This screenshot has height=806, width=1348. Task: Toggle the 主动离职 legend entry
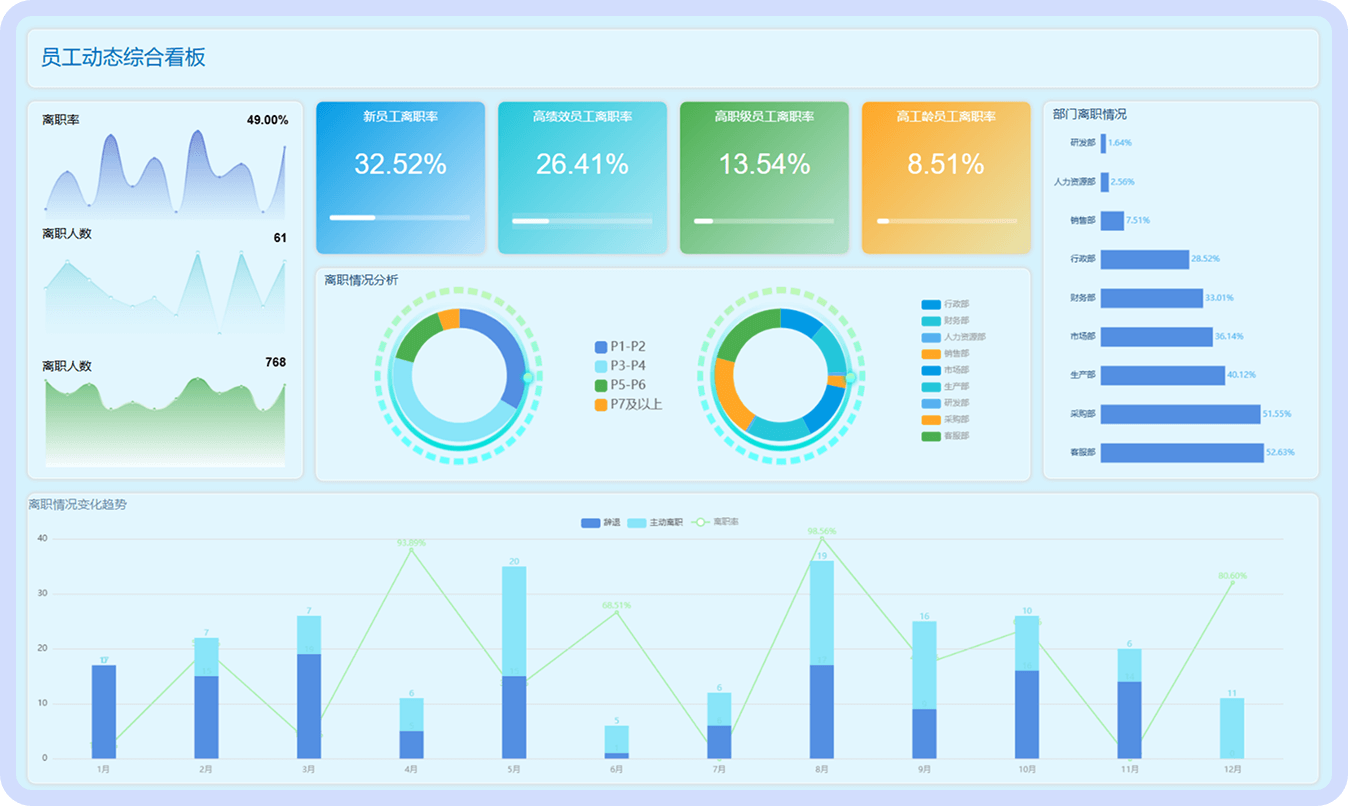(x=636, y=522)
